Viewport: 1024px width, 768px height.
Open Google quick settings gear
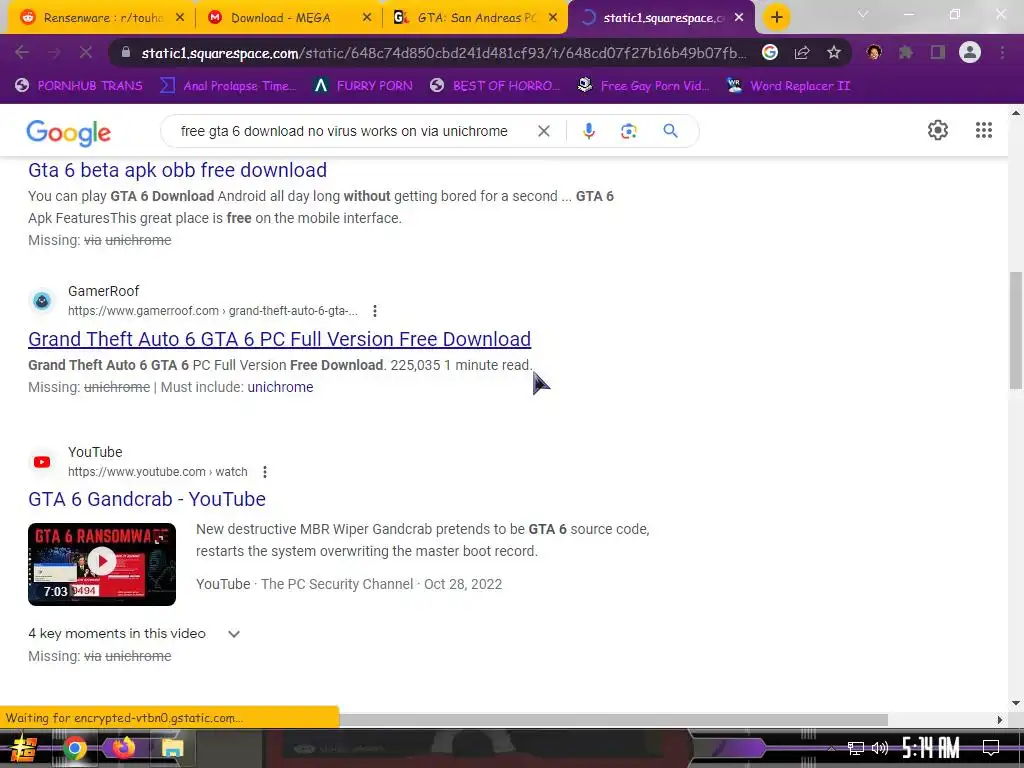938,130
